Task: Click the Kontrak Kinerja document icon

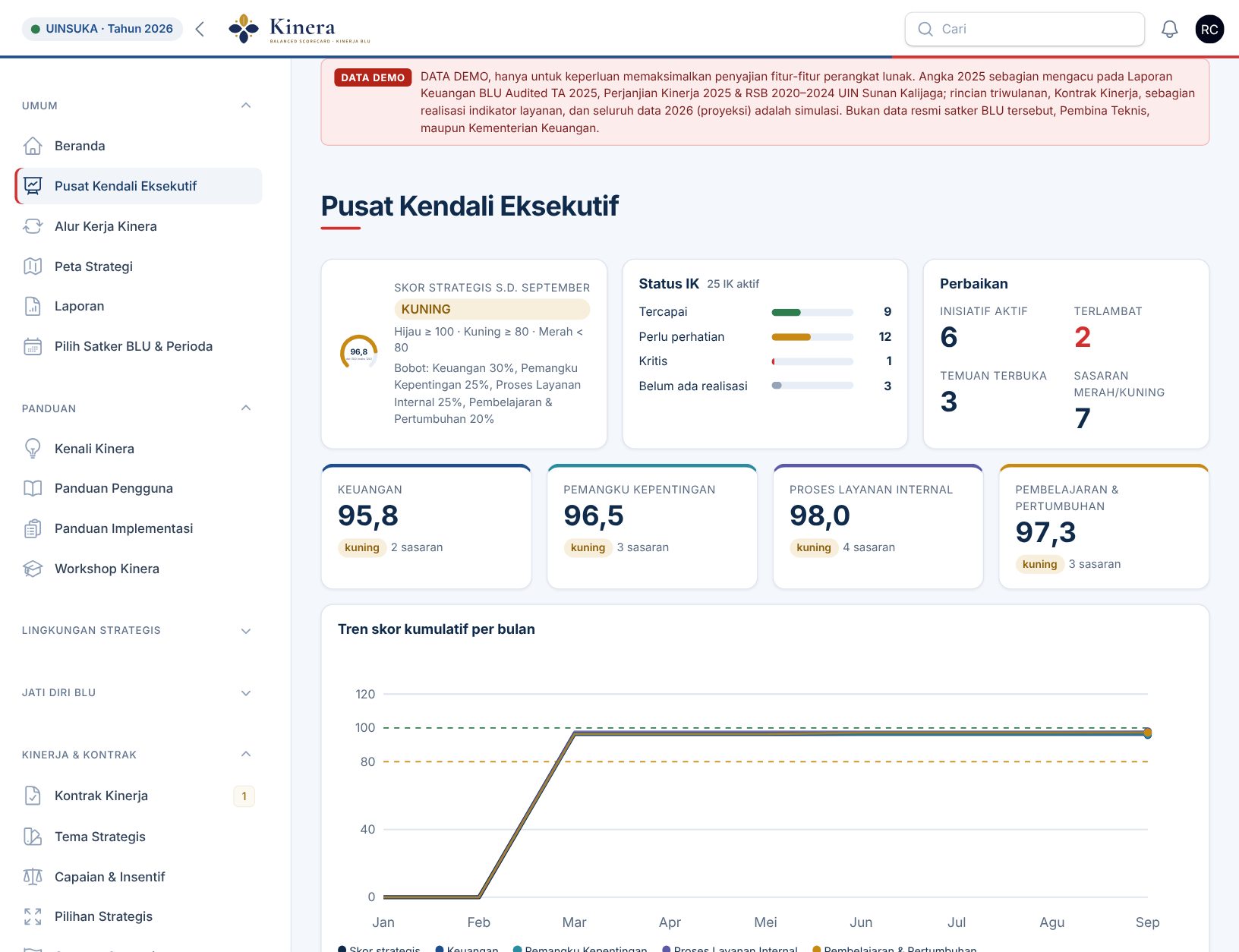Action: [x=33, y=796]
